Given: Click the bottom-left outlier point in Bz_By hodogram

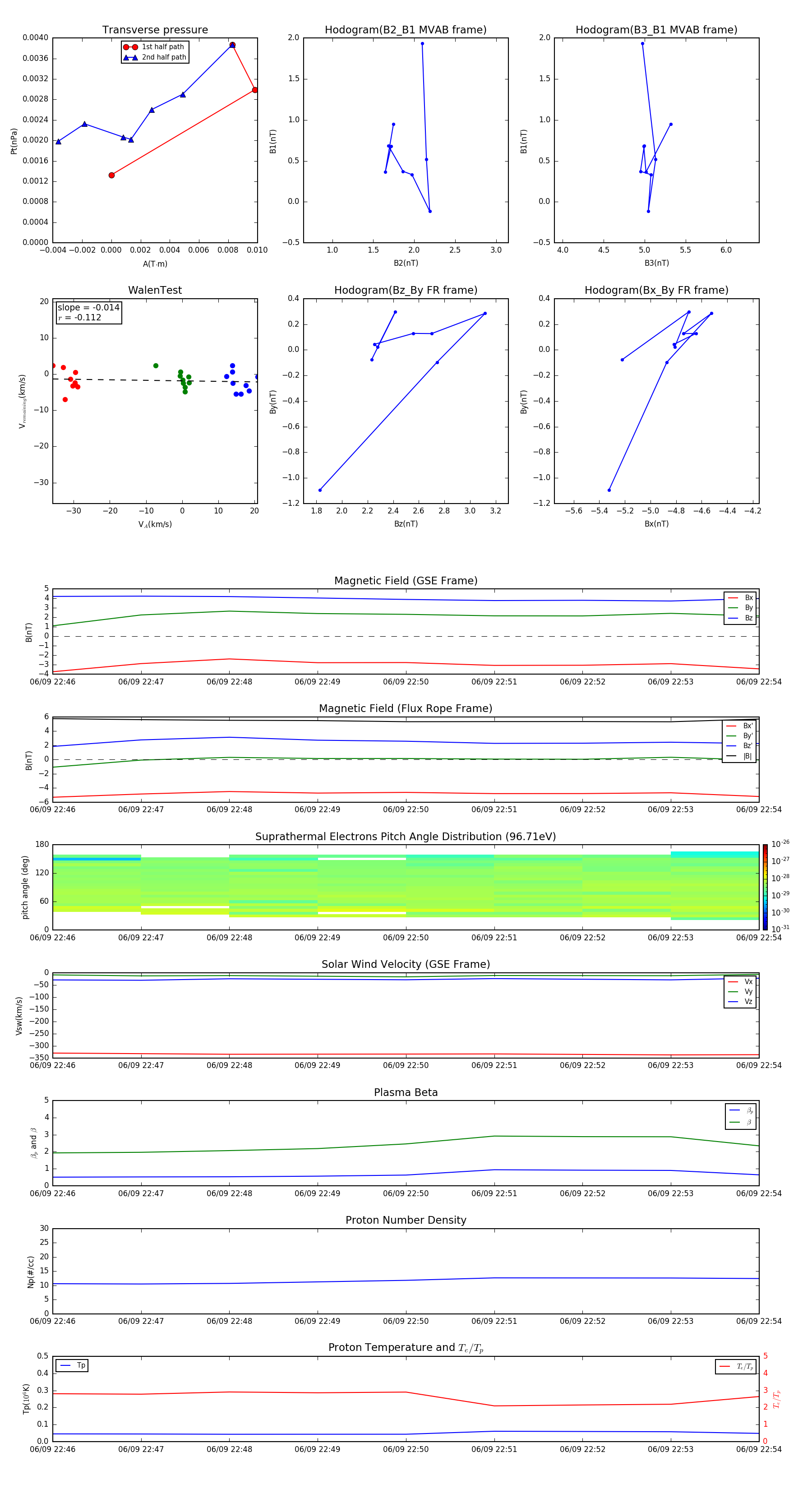Looking at the screenshot, I should click(x=320, y=490).
